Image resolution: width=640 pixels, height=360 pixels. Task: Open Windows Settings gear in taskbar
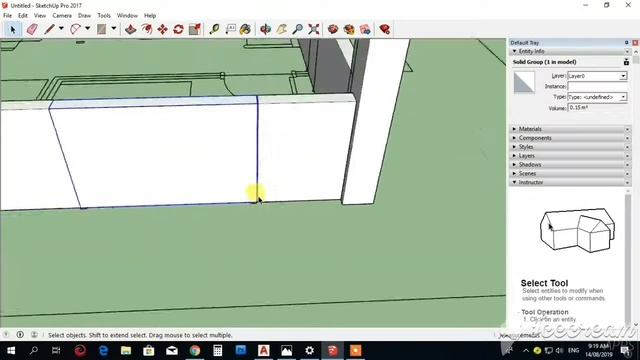[x=309, y=351]
